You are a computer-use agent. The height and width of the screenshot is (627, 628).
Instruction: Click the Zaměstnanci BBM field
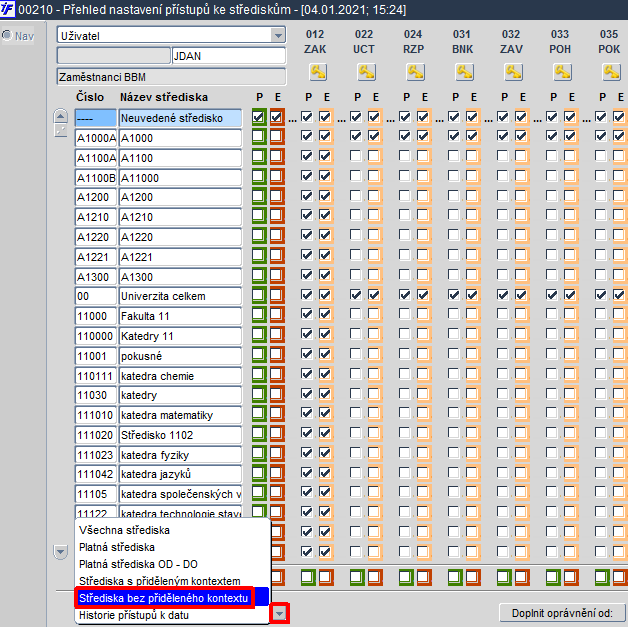tap(171, 77)
